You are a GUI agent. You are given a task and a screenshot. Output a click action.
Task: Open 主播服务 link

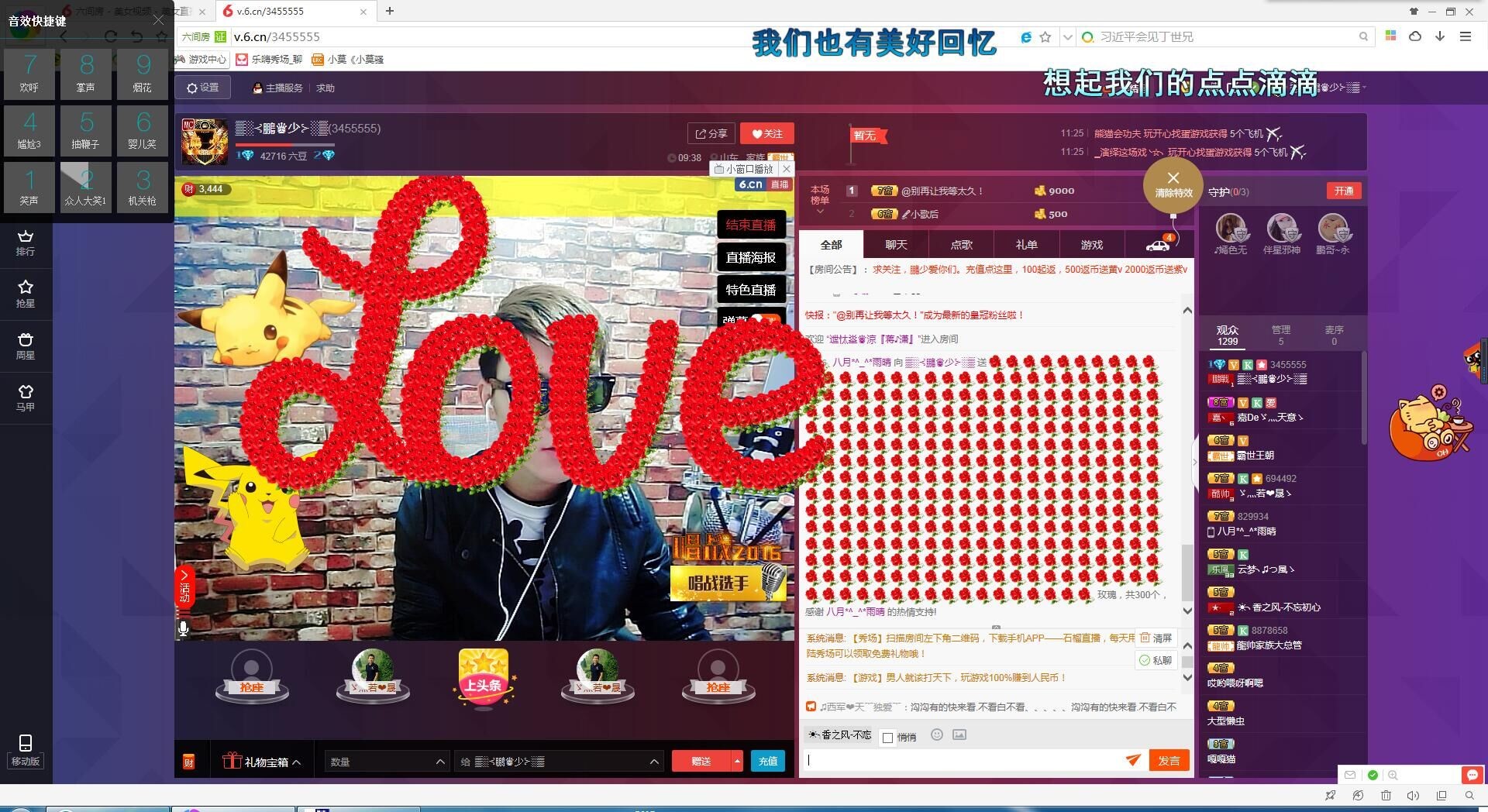(x=277, y=88)
